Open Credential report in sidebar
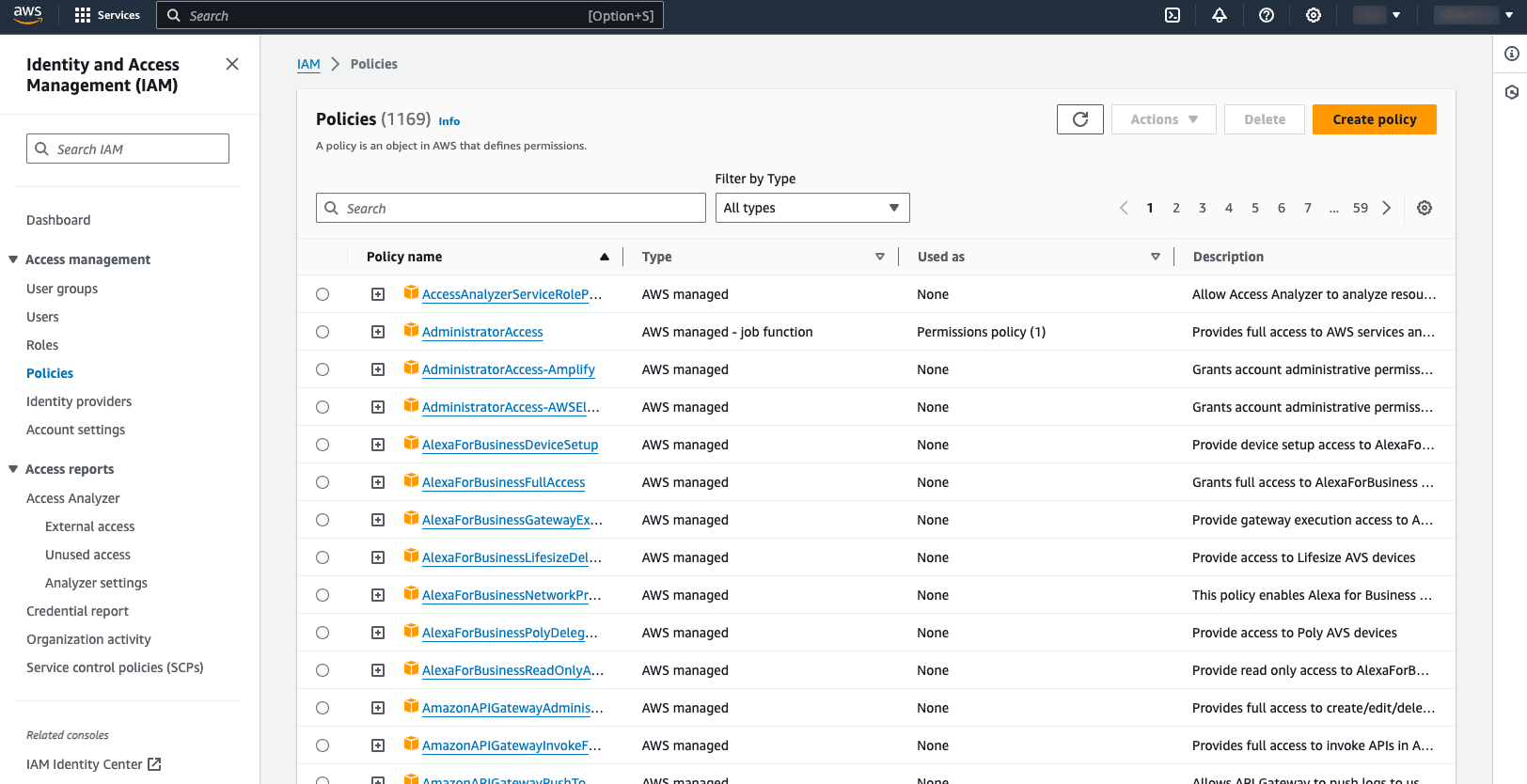The image size is (1527, 784). coord(77,611)
